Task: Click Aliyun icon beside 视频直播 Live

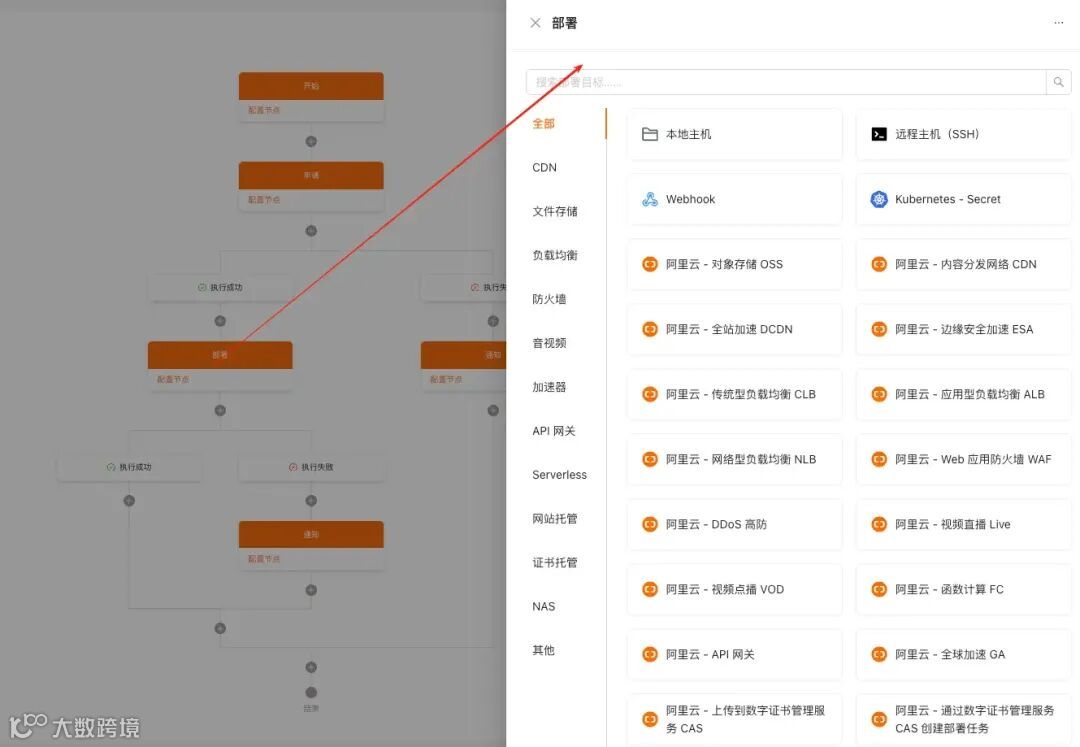Action: pyautogui.click(x=879, y=524)
